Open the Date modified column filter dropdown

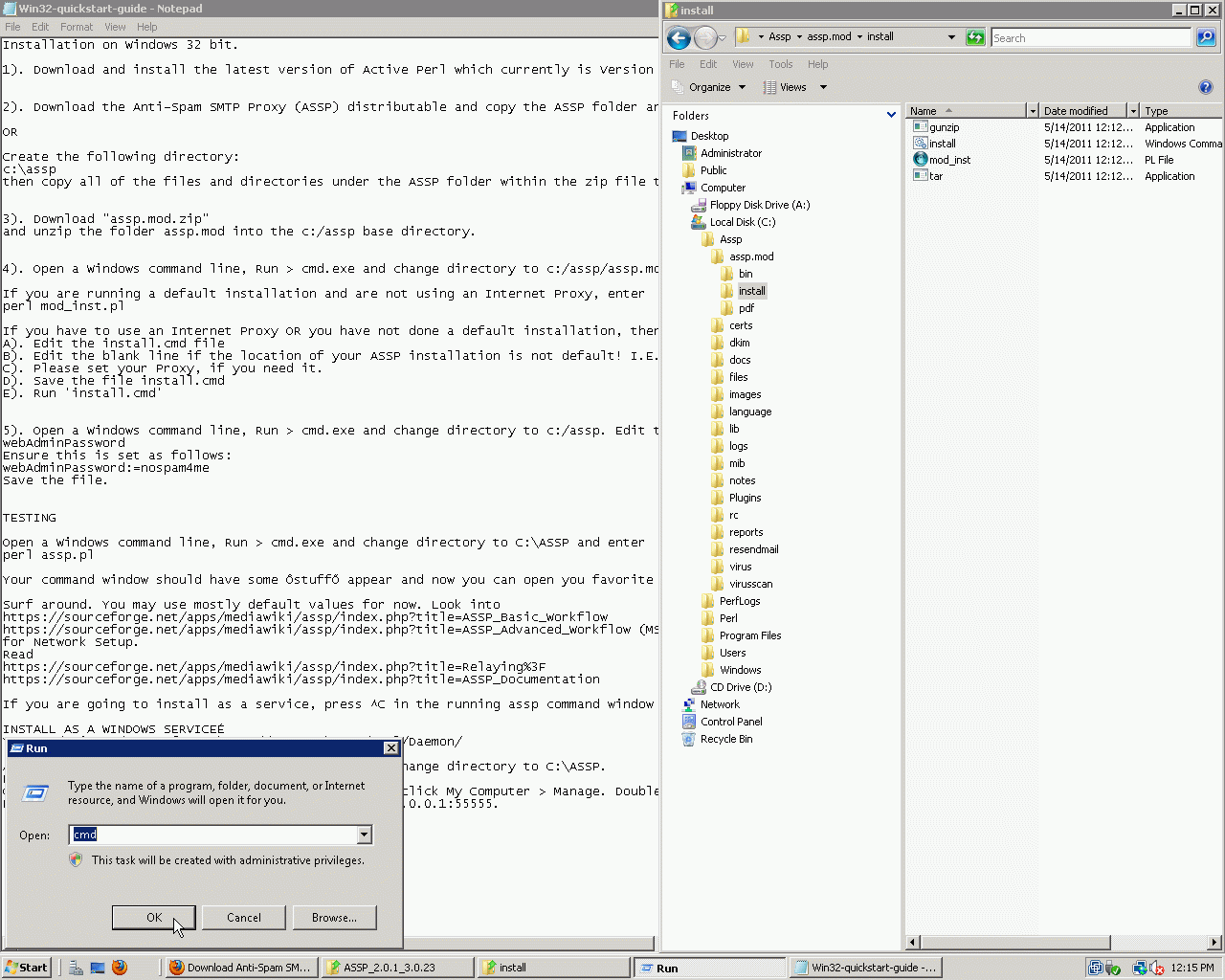pyautogui.click(x=1133, y=111)
